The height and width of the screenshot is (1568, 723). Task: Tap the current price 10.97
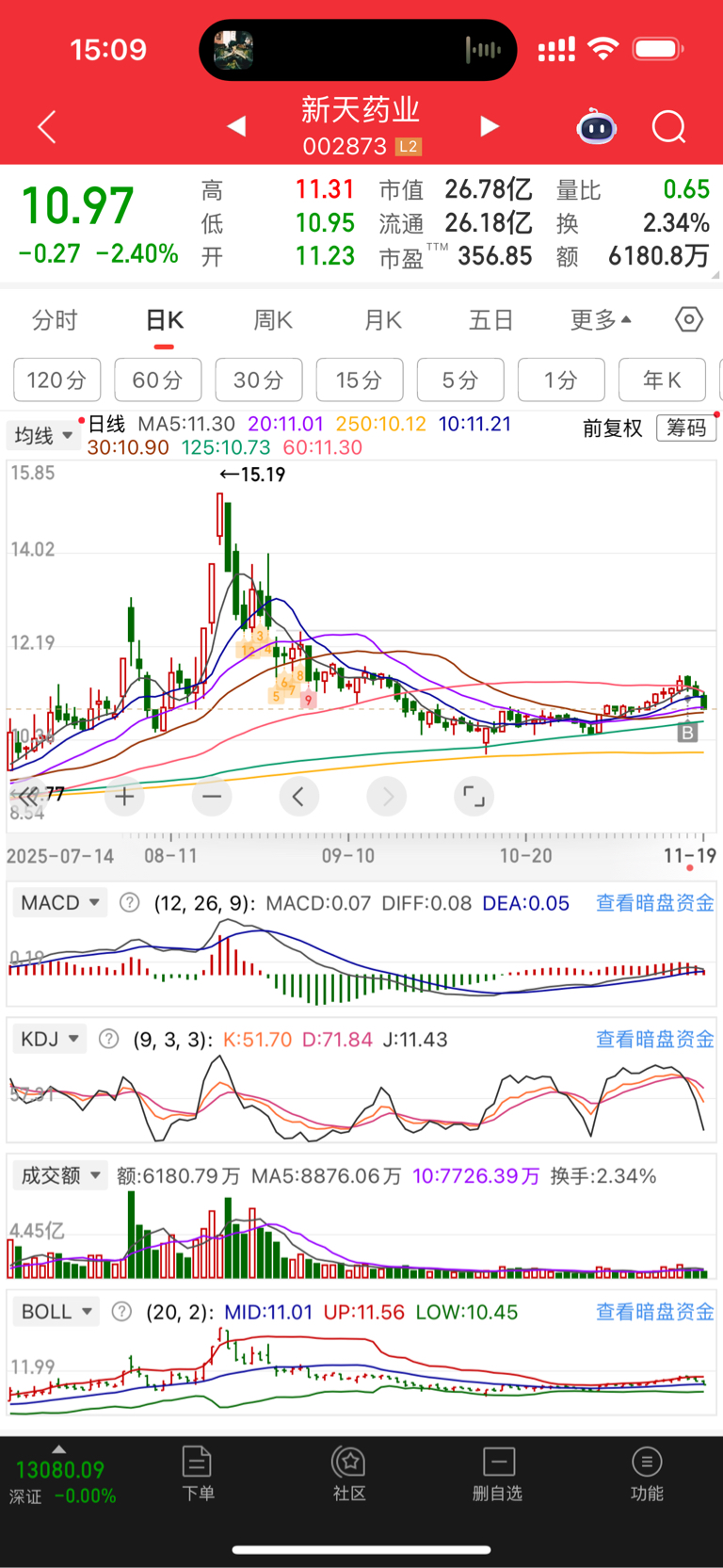pos(77,206)
